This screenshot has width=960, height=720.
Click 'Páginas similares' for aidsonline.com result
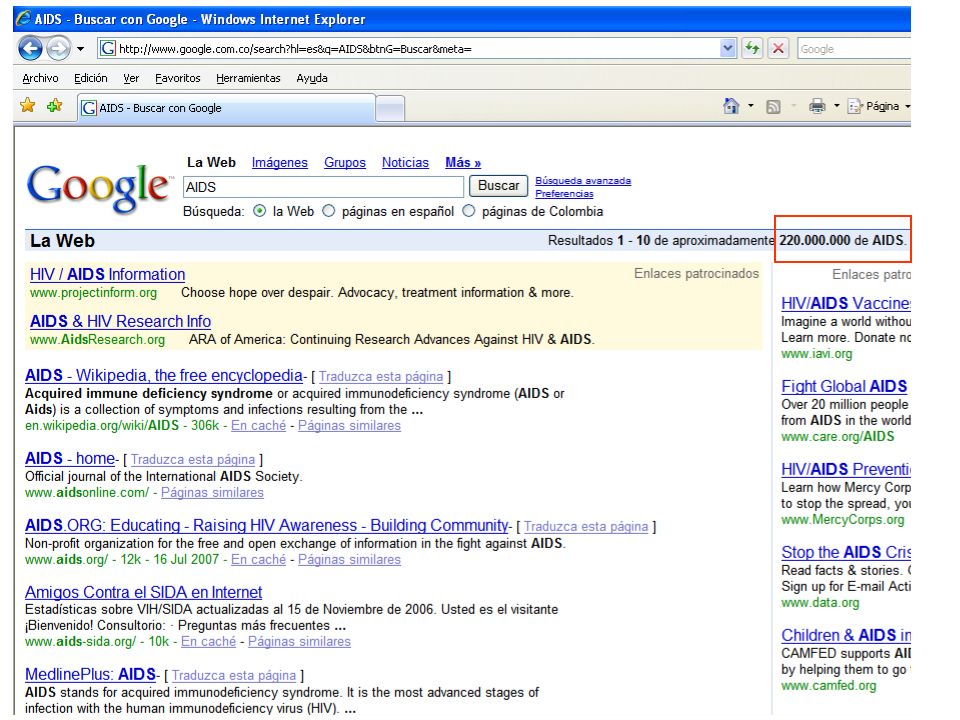(x=212, y=492)
